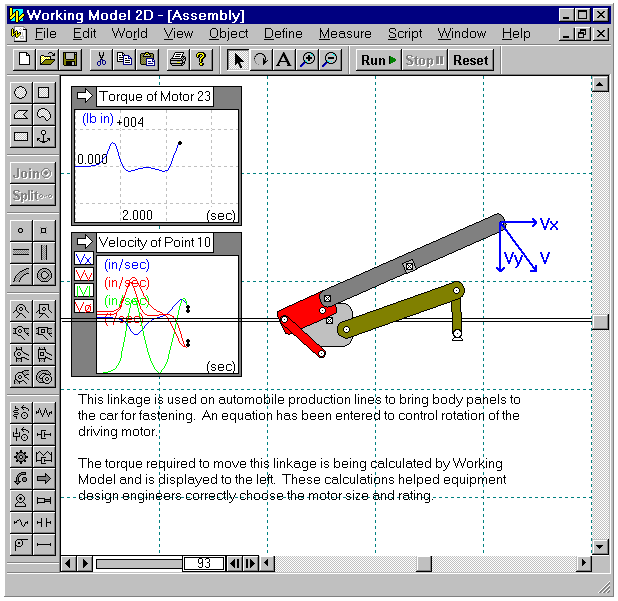618x601 pixels.
Task: Select the linear spring tool
Action: pos(44,413)
